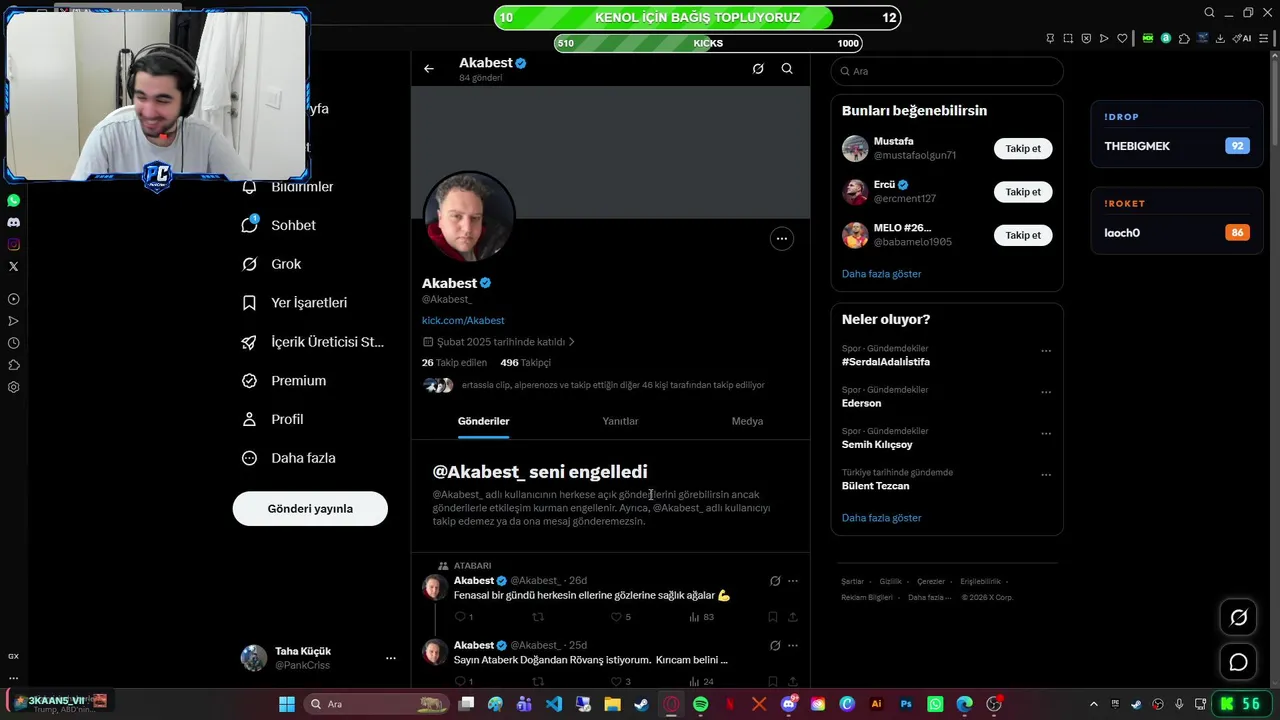Expand the Daha fazla menu

coord(289,458)
